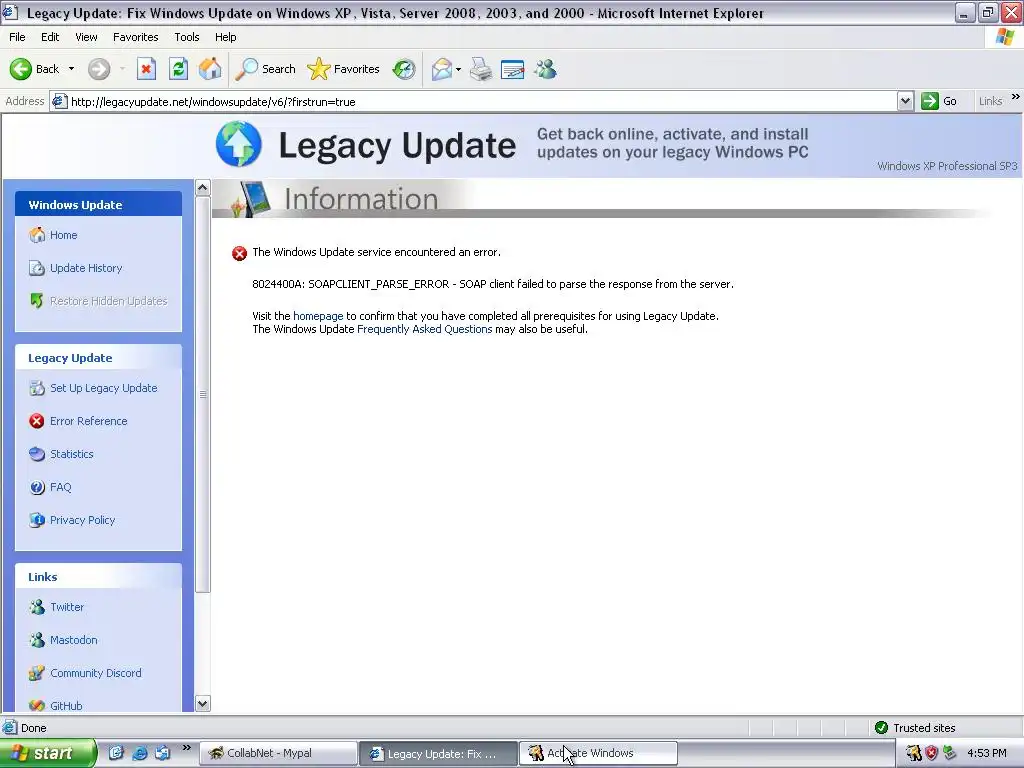Click the homepage link in error message

pyautogui.click(x=318, y=316)
